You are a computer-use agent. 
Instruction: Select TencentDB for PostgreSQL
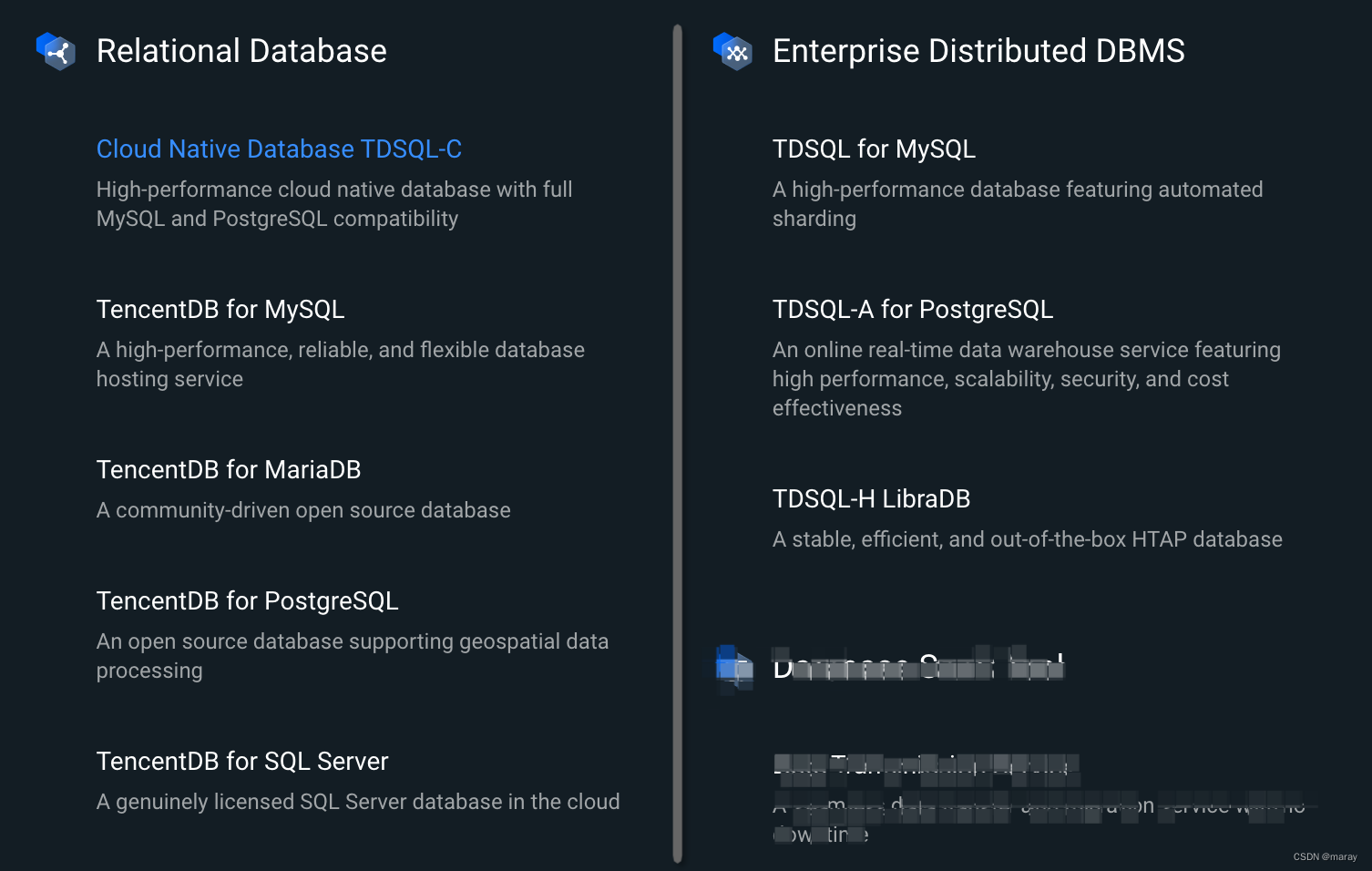tap(247, 600)
